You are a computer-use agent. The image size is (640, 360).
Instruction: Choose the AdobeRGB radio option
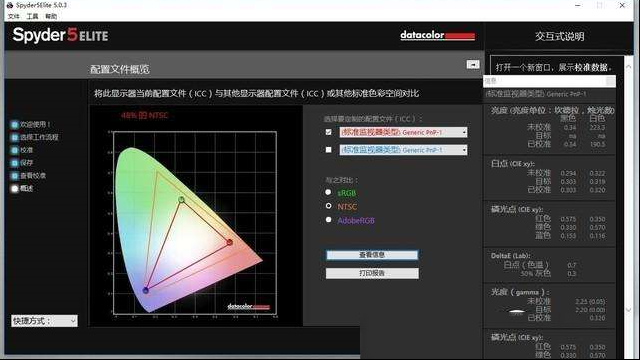pos(328,220)
